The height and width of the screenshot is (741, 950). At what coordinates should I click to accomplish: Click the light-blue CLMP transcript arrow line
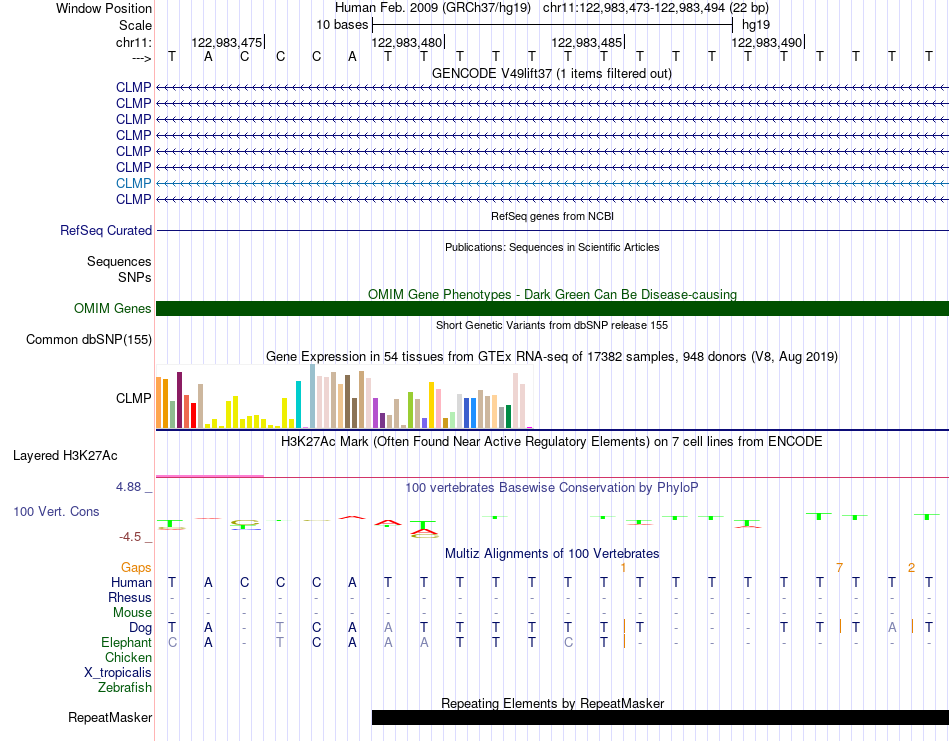point(552,183)
